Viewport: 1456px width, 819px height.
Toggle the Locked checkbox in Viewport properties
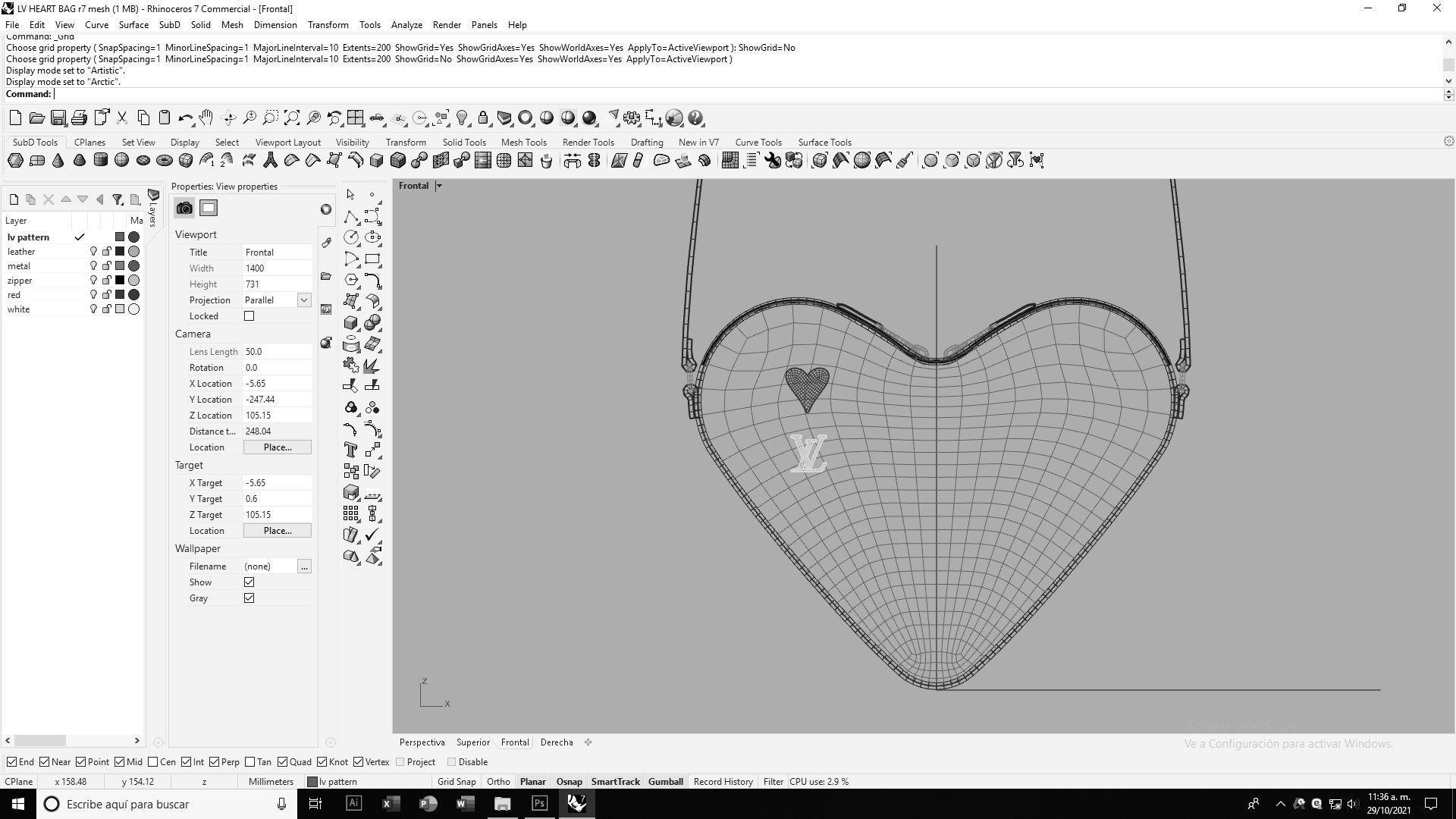click(249, 316)
